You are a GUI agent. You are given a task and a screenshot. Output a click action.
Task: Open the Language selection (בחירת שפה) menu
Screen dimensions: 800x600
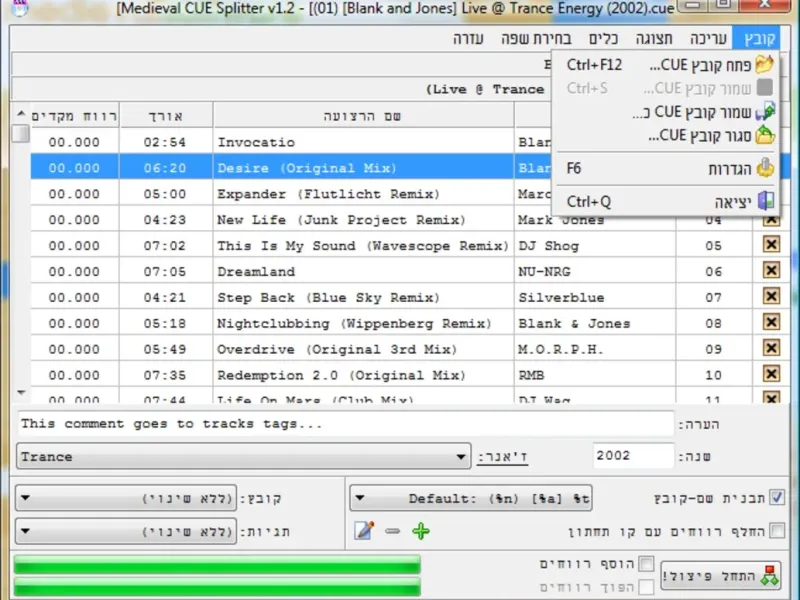(x=536, y=38)
